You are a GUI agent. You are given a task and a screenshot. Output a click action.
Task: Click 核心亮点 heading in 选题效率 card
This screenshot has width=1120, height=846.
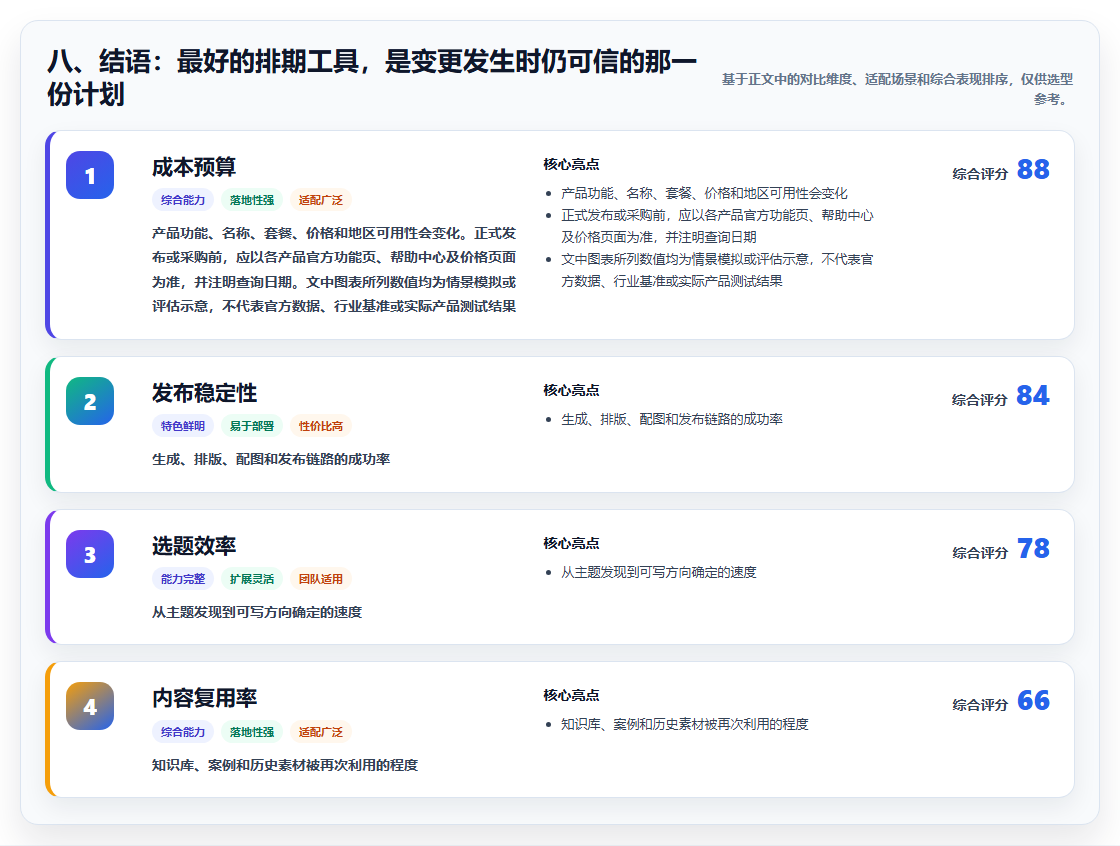pos(571,543)
